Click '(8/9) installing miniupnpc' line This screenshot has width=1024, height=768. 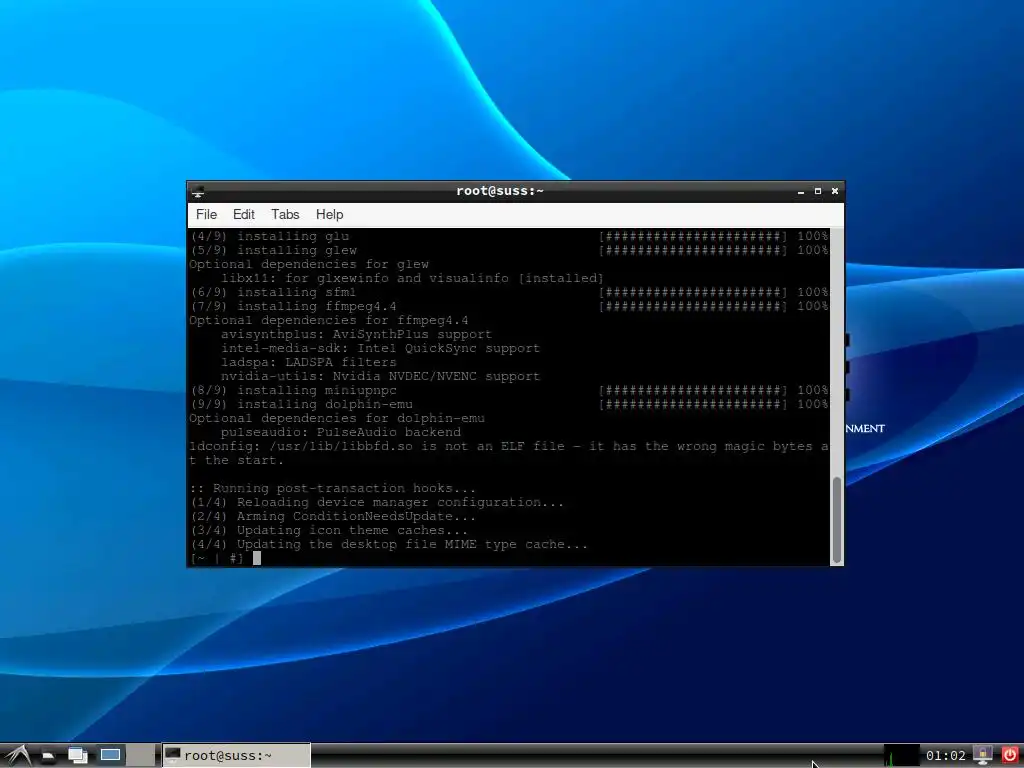(293, 391)
